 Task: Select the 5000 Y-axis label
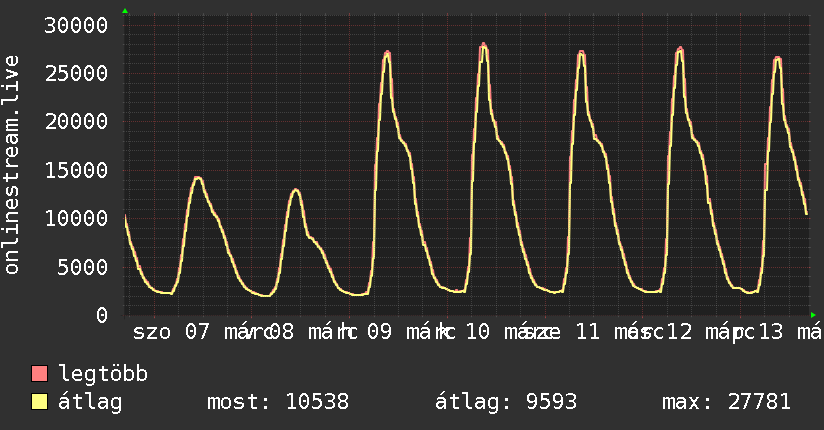(x=84, y=267)
